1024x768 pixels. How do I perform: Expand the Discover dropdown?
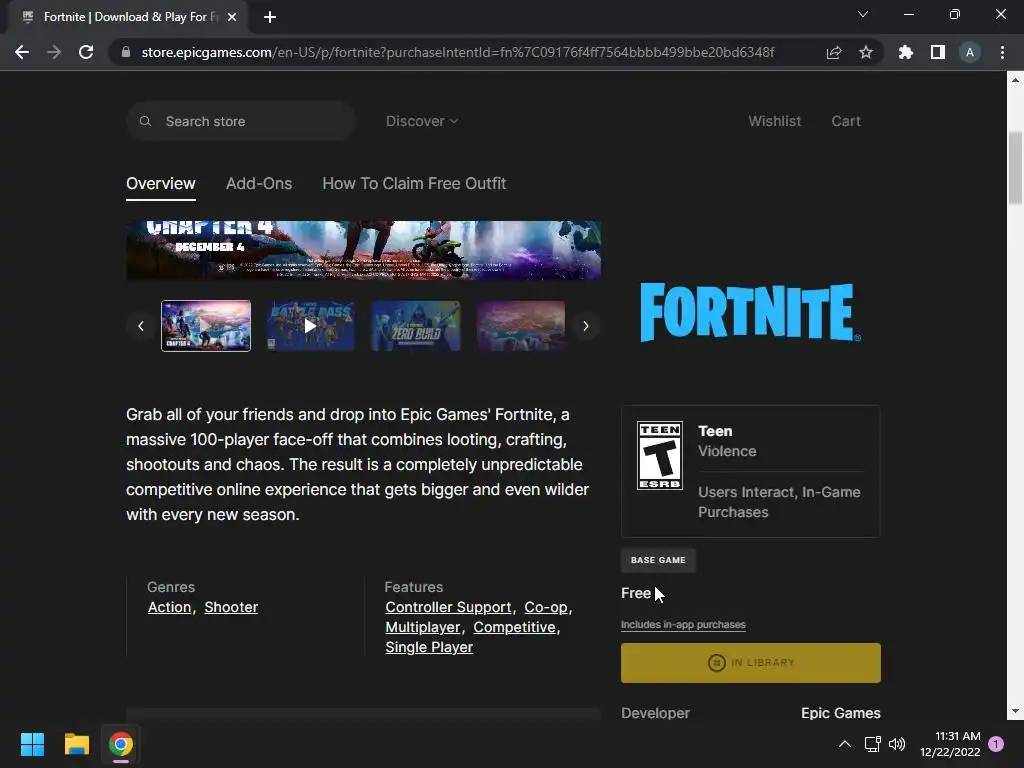click(422, 121)
